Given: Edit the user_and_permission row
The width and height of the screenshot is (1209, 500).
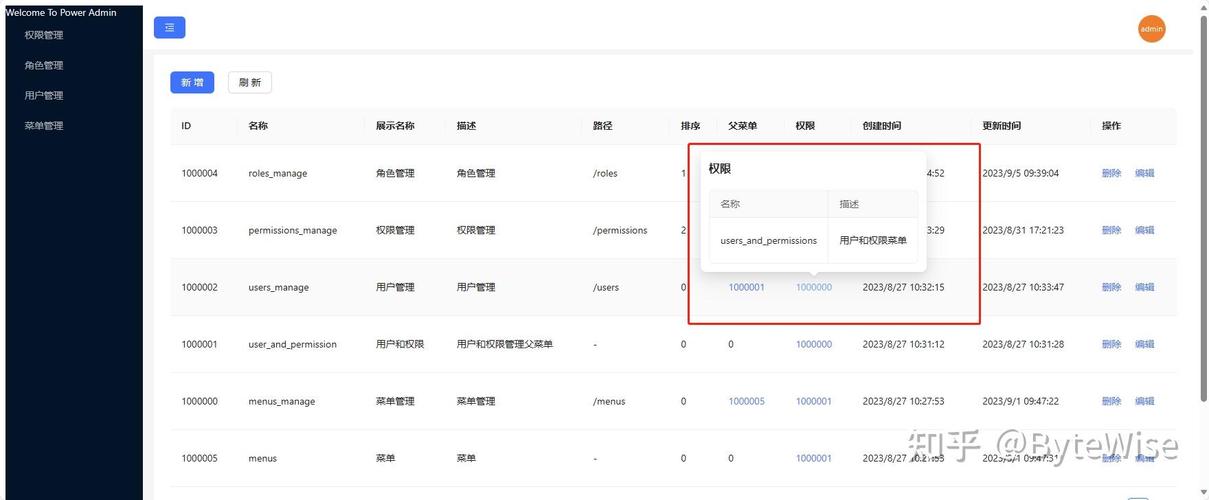Looking at the screenshot, I should point(1144,344).
